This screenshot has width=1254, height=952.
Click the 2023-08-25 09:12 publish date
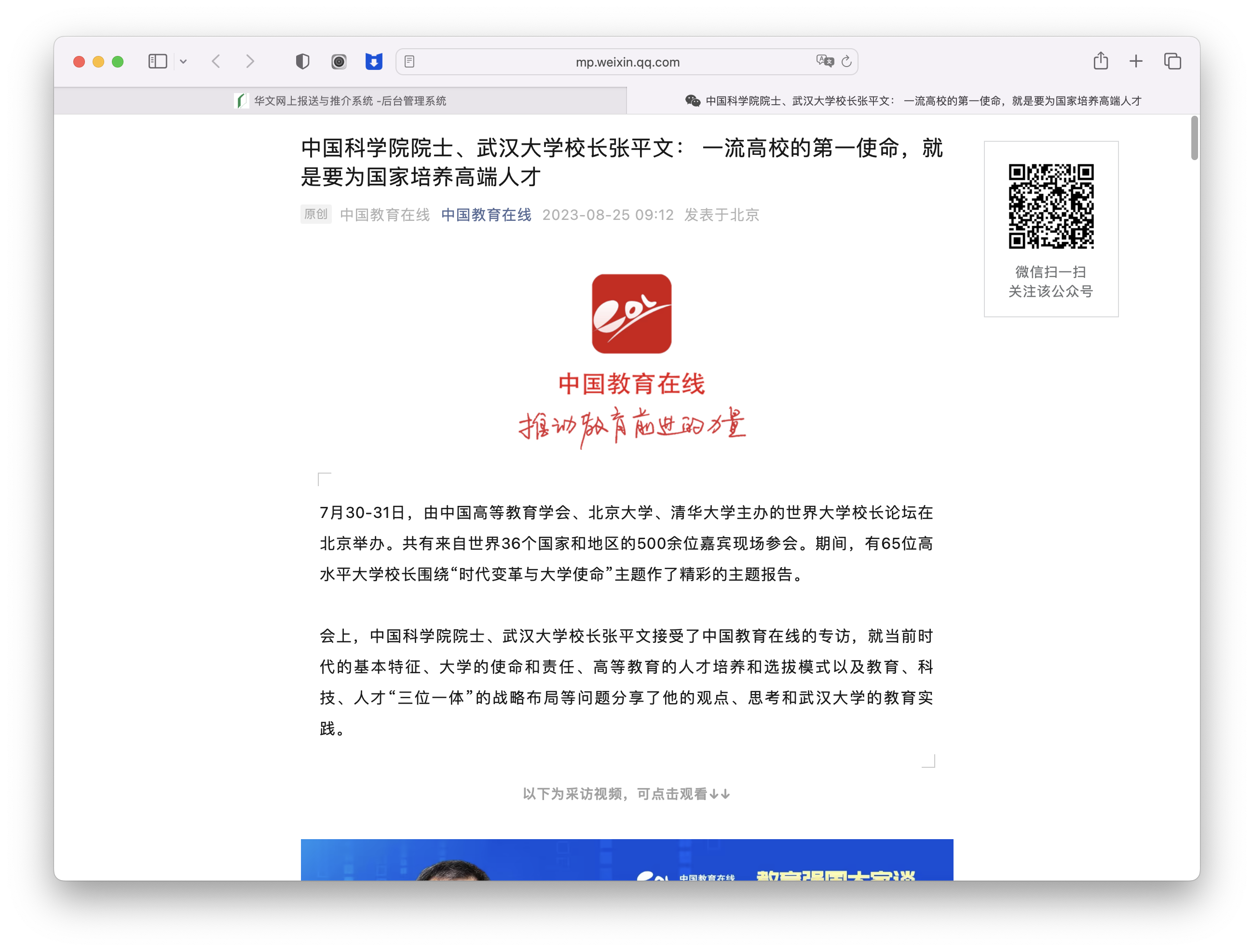click(608, 215)
